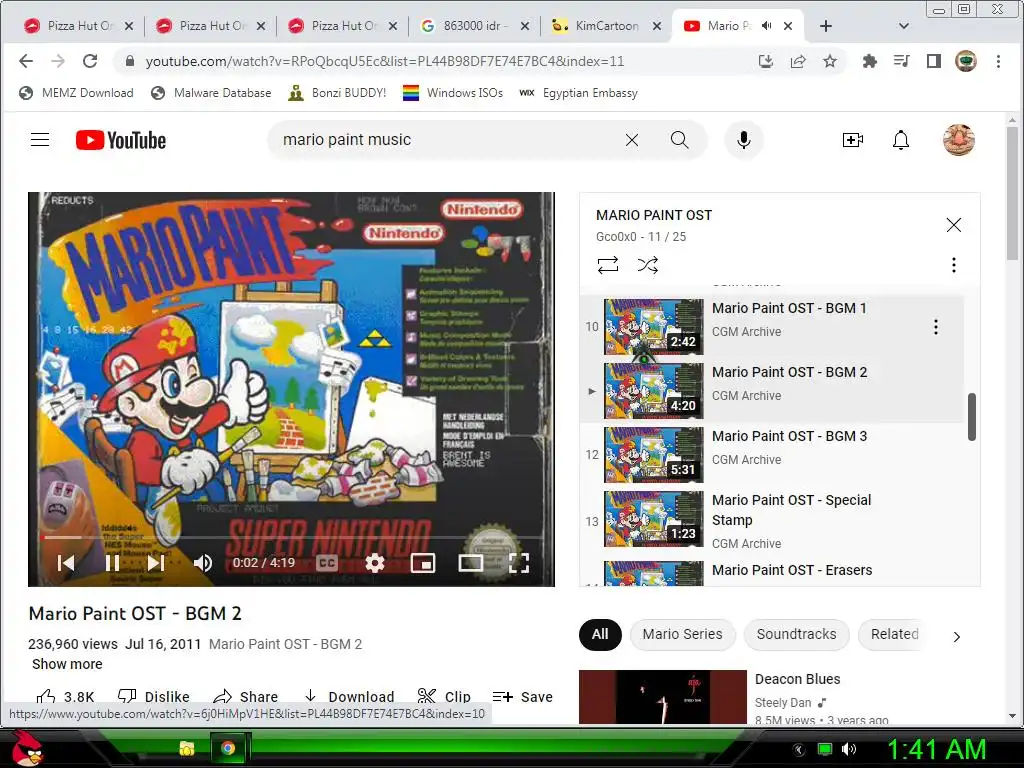This screenshot has height=768, width=1024.
Task: Toggle shuffle playlist
Action: pyautogui.click(x=647, y=265)
